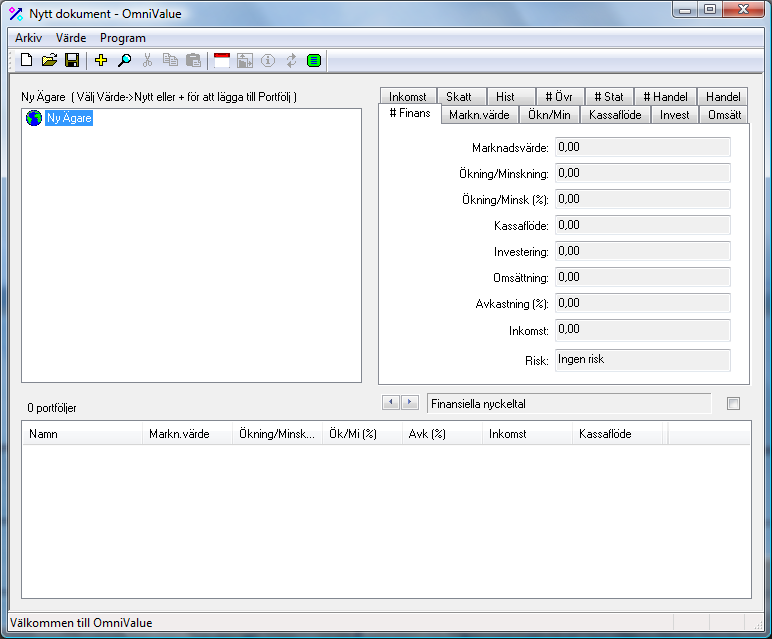Create a new document with the blank page icon
This screenshot has width=772, height=639.
coord(27,61)
